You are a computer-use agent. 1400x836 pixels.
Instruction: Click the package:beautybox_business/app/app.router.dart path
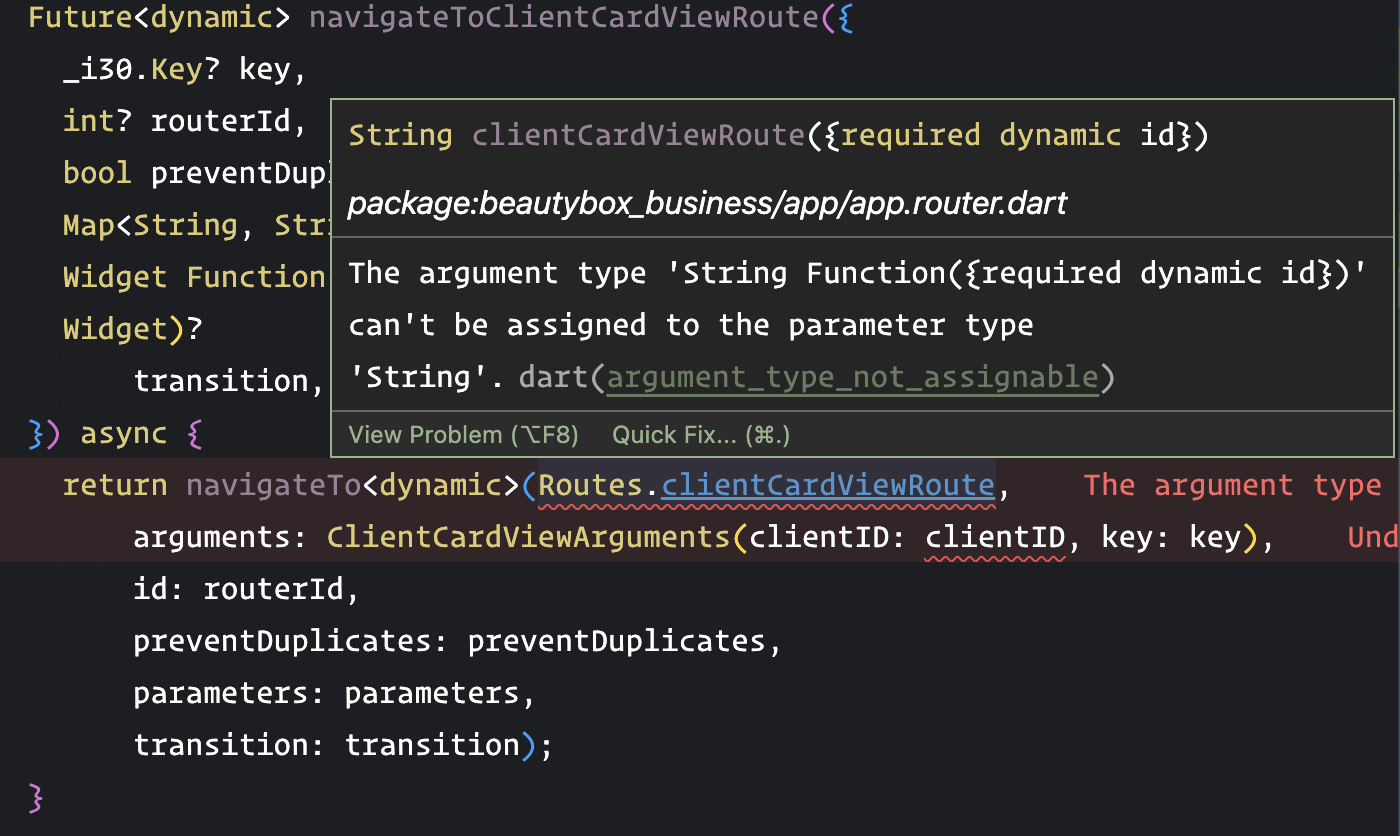click(x=707, y=204)
